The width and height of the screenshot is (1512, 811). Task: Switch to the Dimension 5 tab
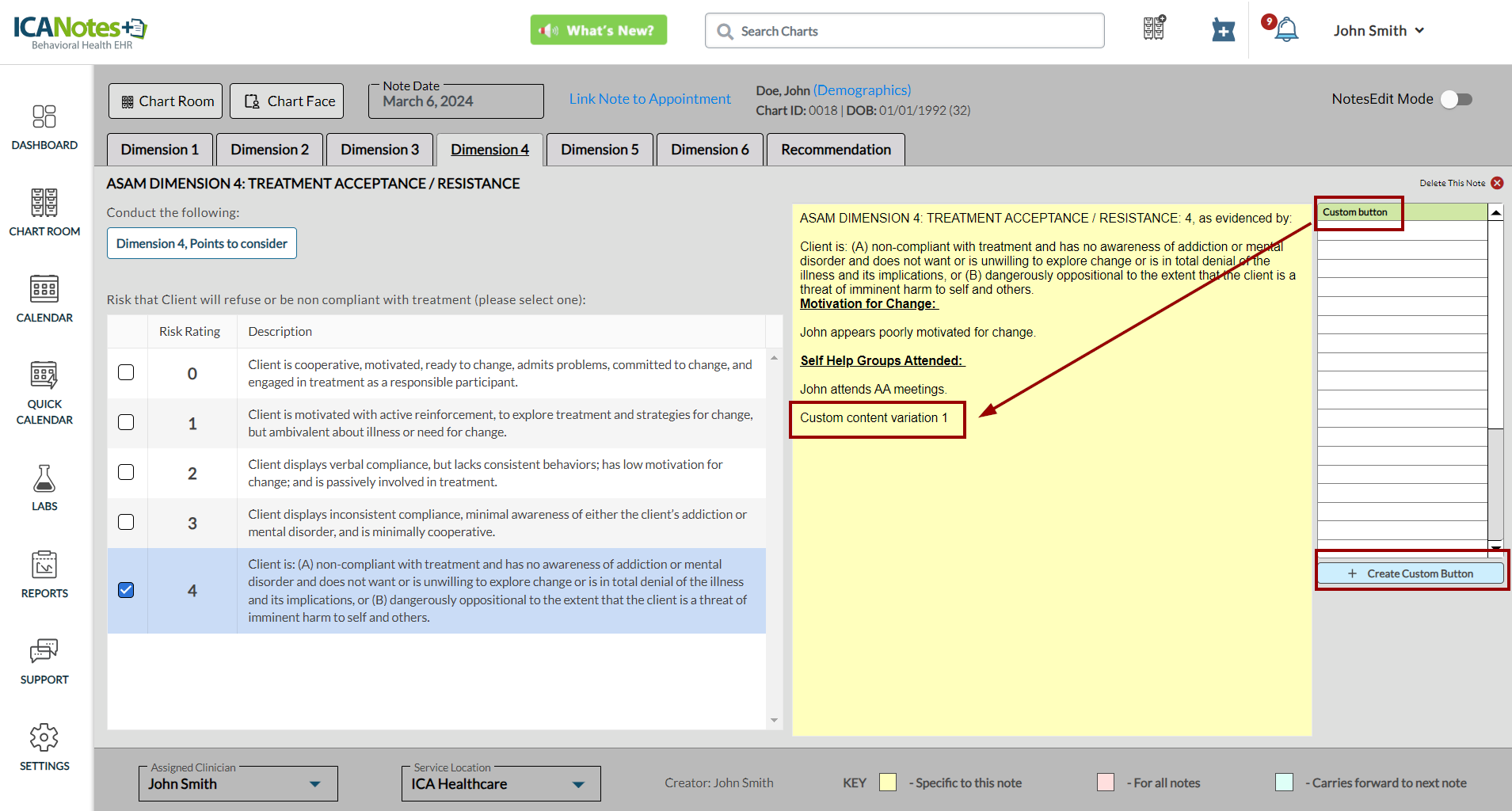pos(600,150)
